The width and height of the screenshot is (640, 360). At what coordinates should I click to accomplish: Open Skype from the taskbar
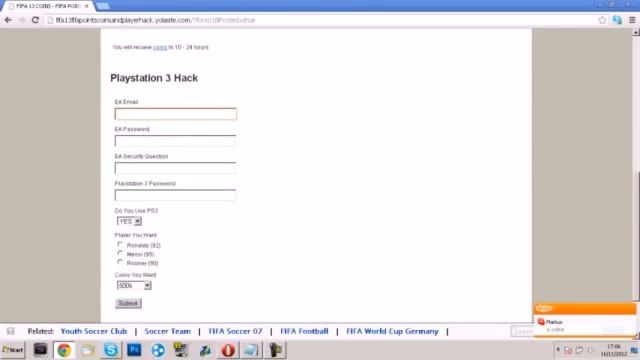point(111,350)
